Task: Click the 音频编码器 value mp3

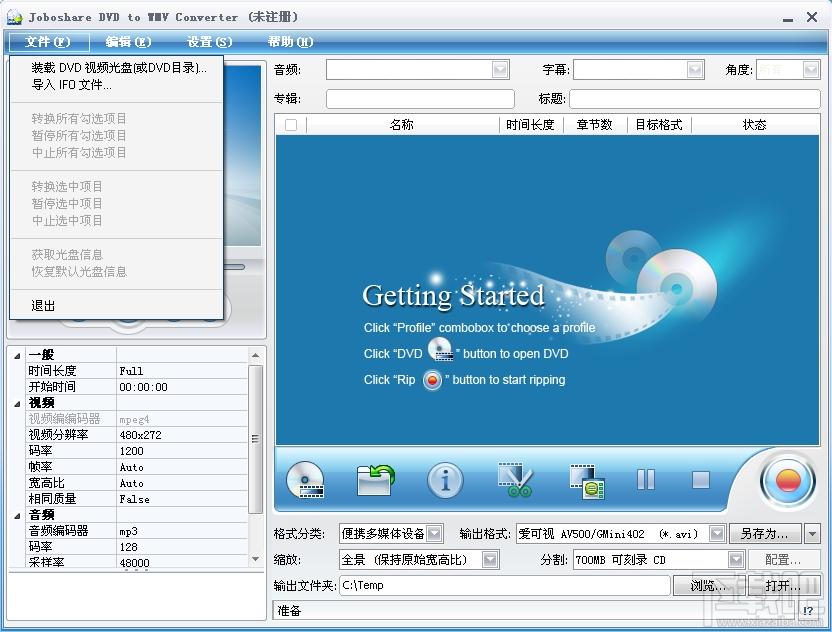Action: pyautogui.click(x=182, y=531)
